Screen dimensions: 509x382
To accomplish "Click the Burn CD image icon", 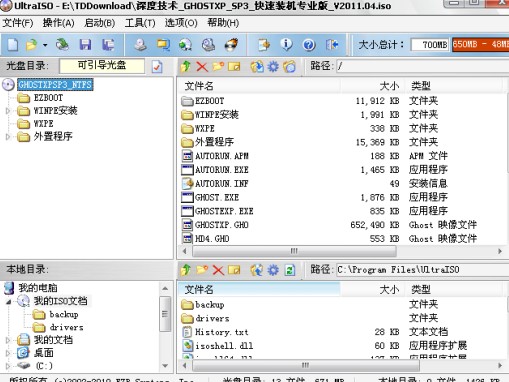I will click(232, 44).
